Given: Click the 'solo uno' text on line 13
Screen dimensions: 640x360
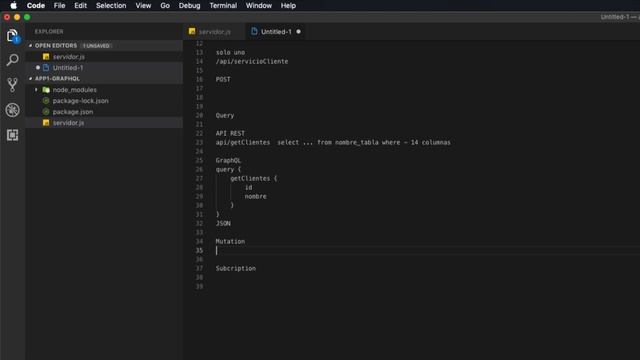Looking at the screenshot, I should [x=230, y=52].
